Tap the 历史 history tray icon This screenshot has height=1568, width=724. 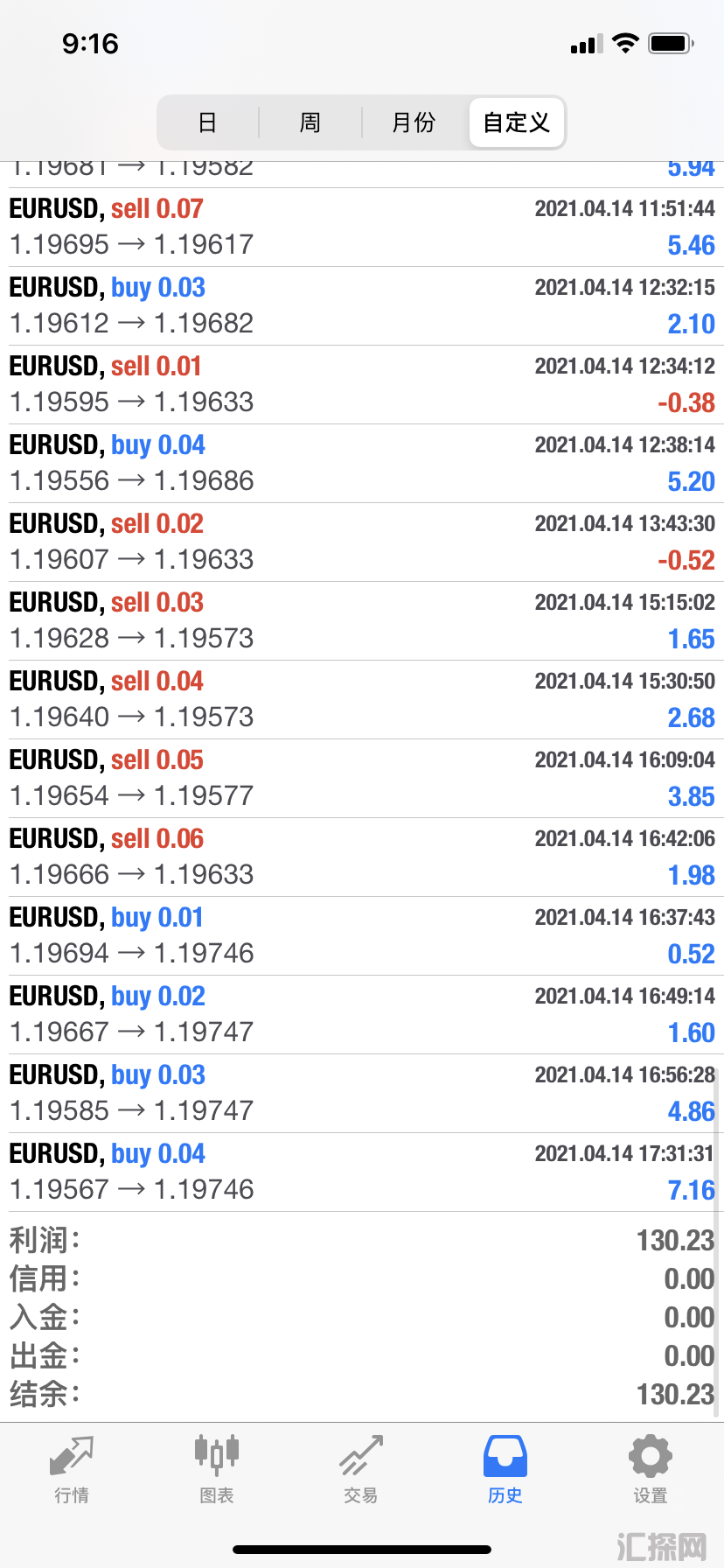click(x=505, y=1457)
